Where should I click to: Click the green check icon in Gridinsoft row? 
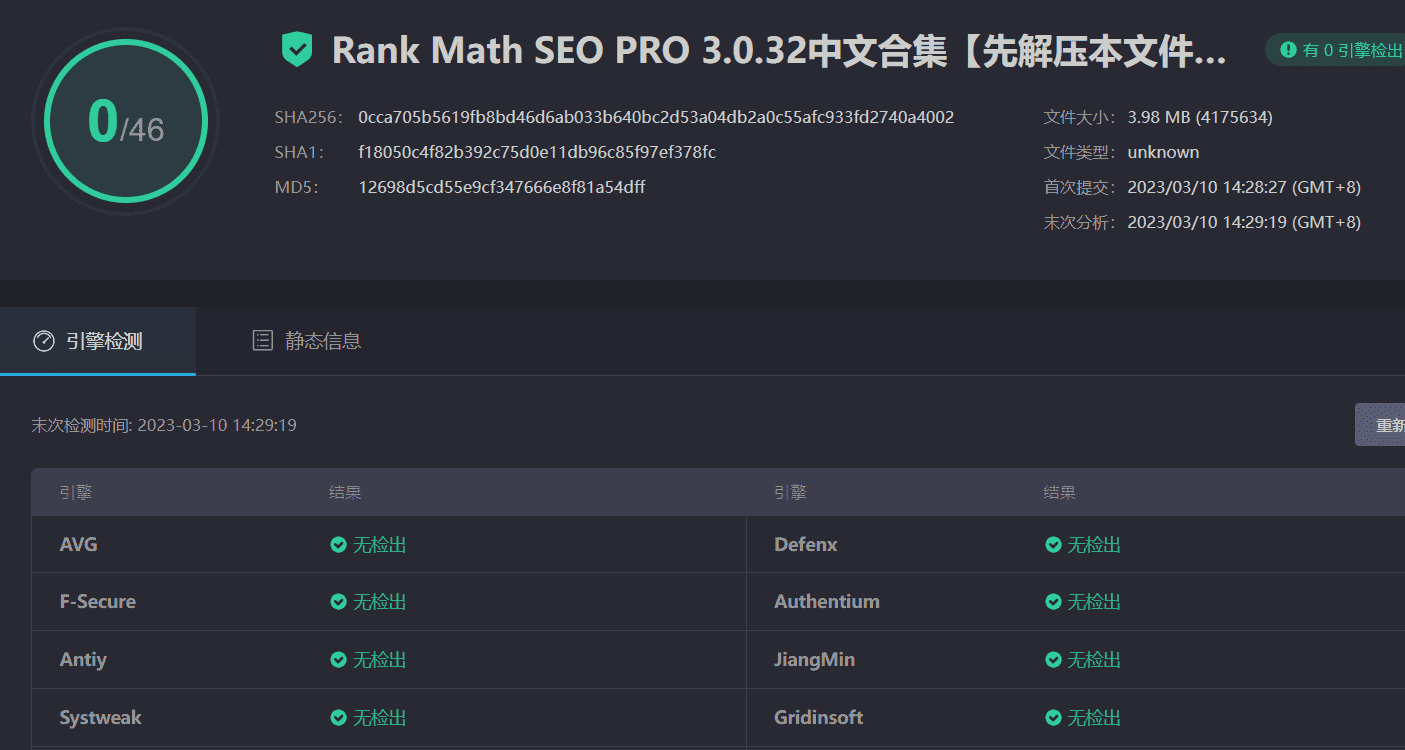point(1053,718)
